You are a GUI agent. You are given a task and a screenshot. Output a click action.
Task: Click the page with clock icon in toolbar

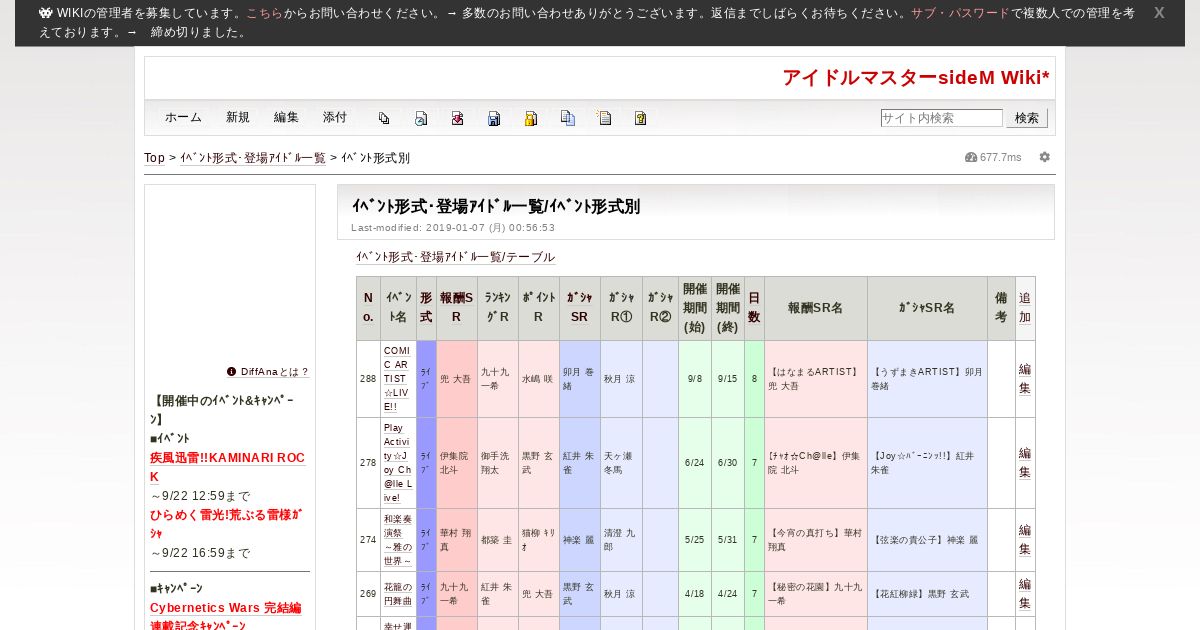pyautogui.click(x=421, y=118)
